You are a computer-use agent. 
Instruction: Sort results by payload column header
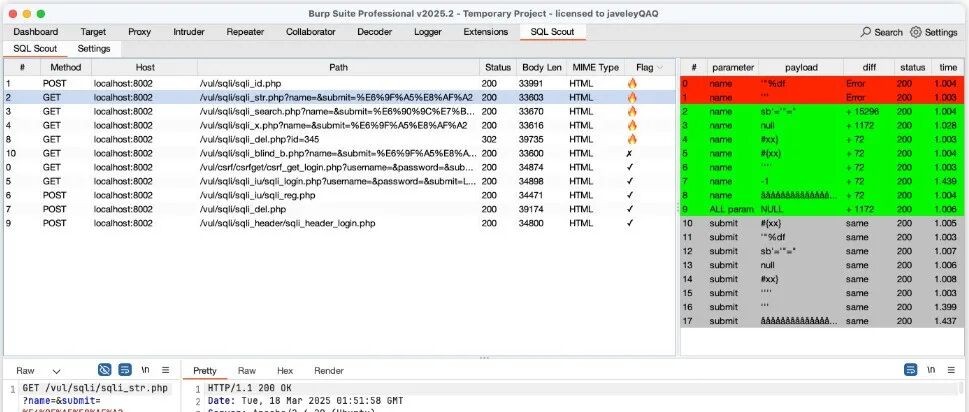802,67
